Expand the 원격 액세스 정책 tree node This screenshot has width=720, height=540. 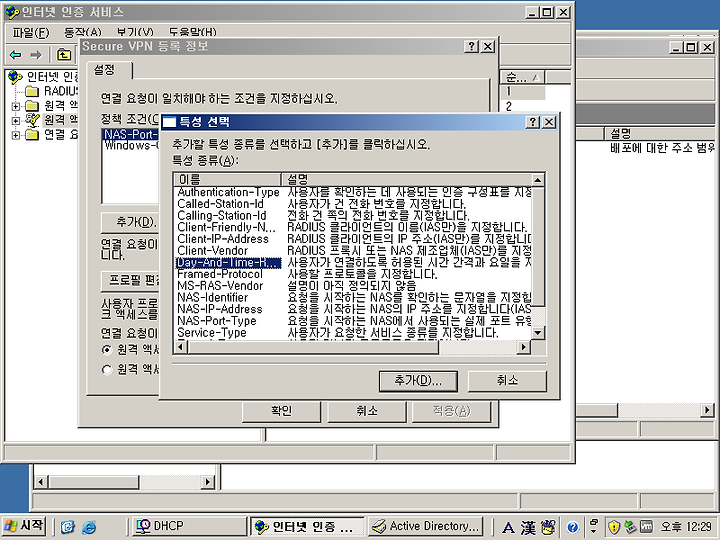[x=16, y=120]
